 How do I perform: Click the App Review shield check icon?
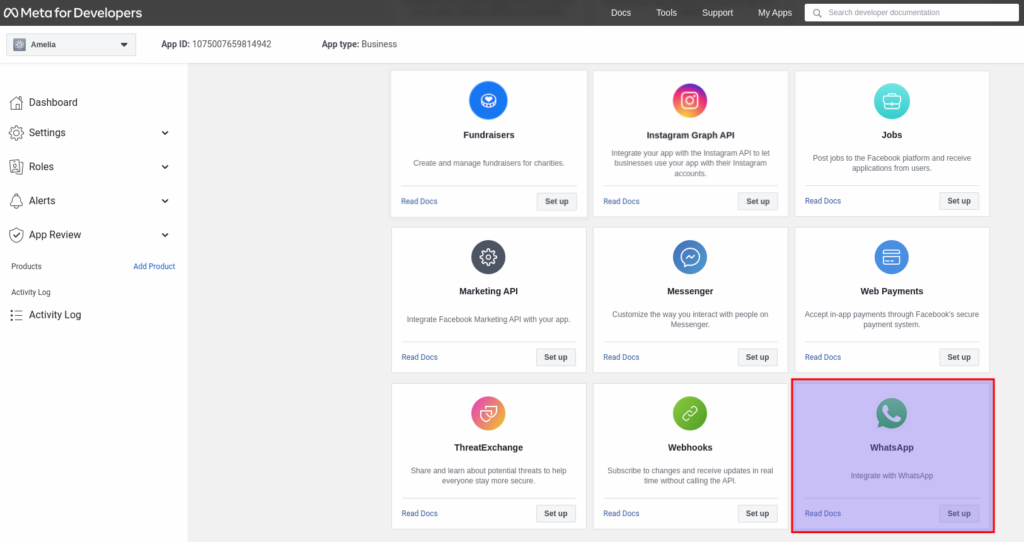pyautogui.click(x=16, y=234)
